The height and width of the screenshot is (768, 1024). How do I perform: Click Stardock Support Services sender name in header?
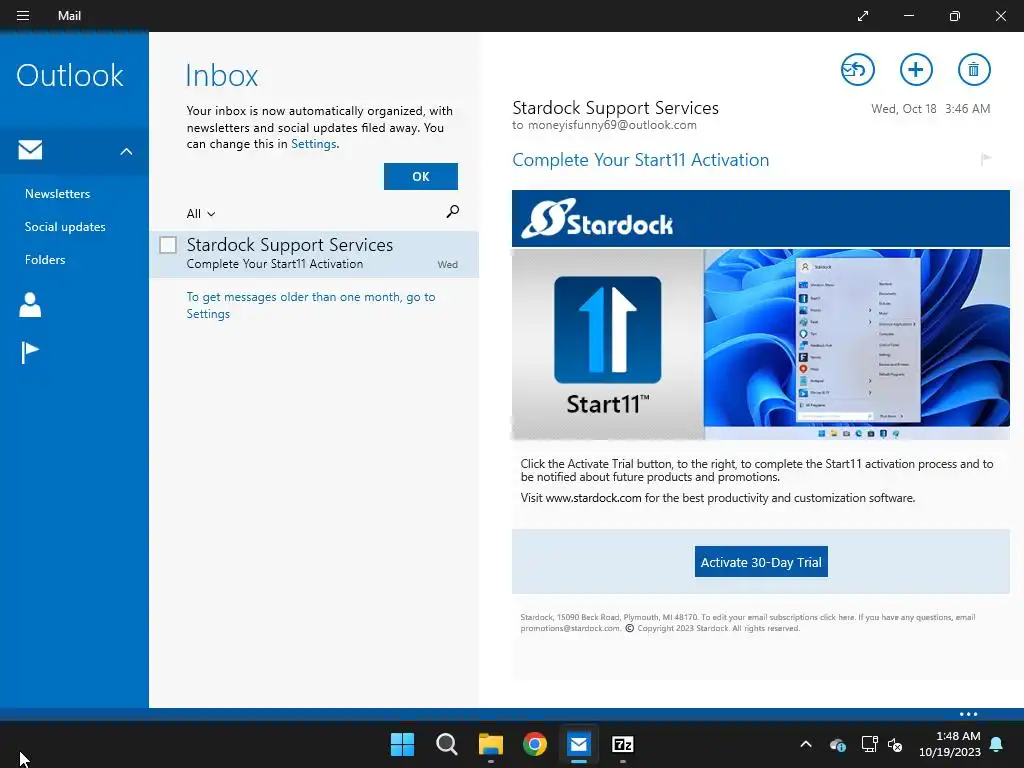615,108
